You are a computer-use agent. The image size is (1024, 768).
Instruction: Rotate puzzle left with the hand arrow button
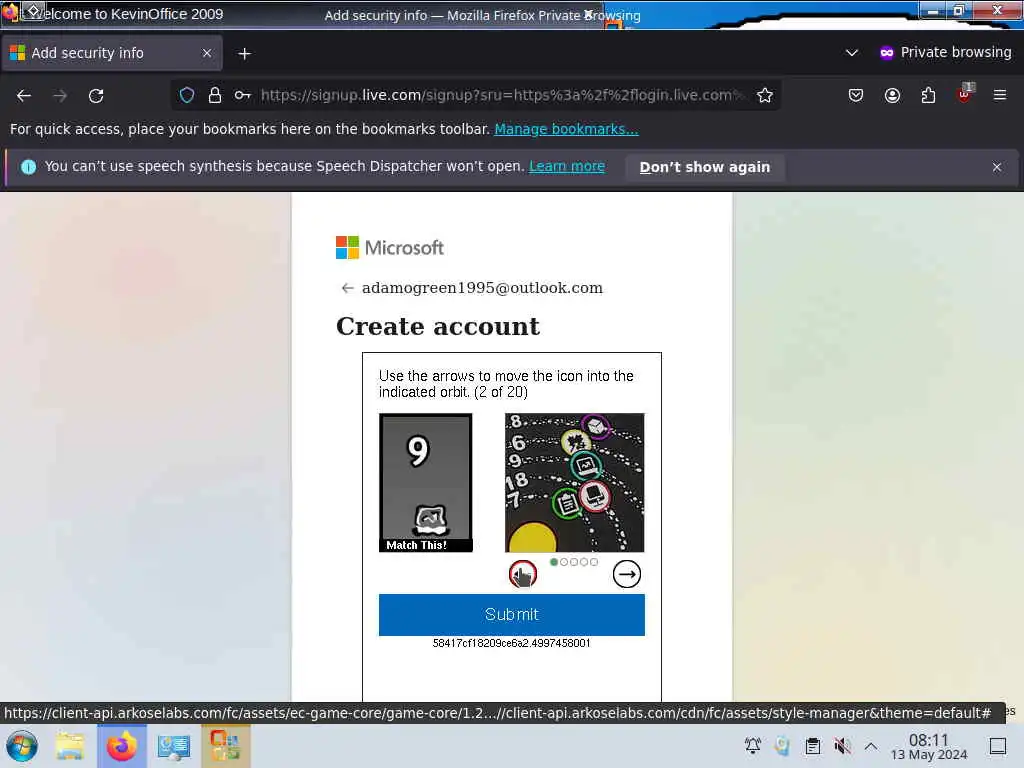[522, 575]
